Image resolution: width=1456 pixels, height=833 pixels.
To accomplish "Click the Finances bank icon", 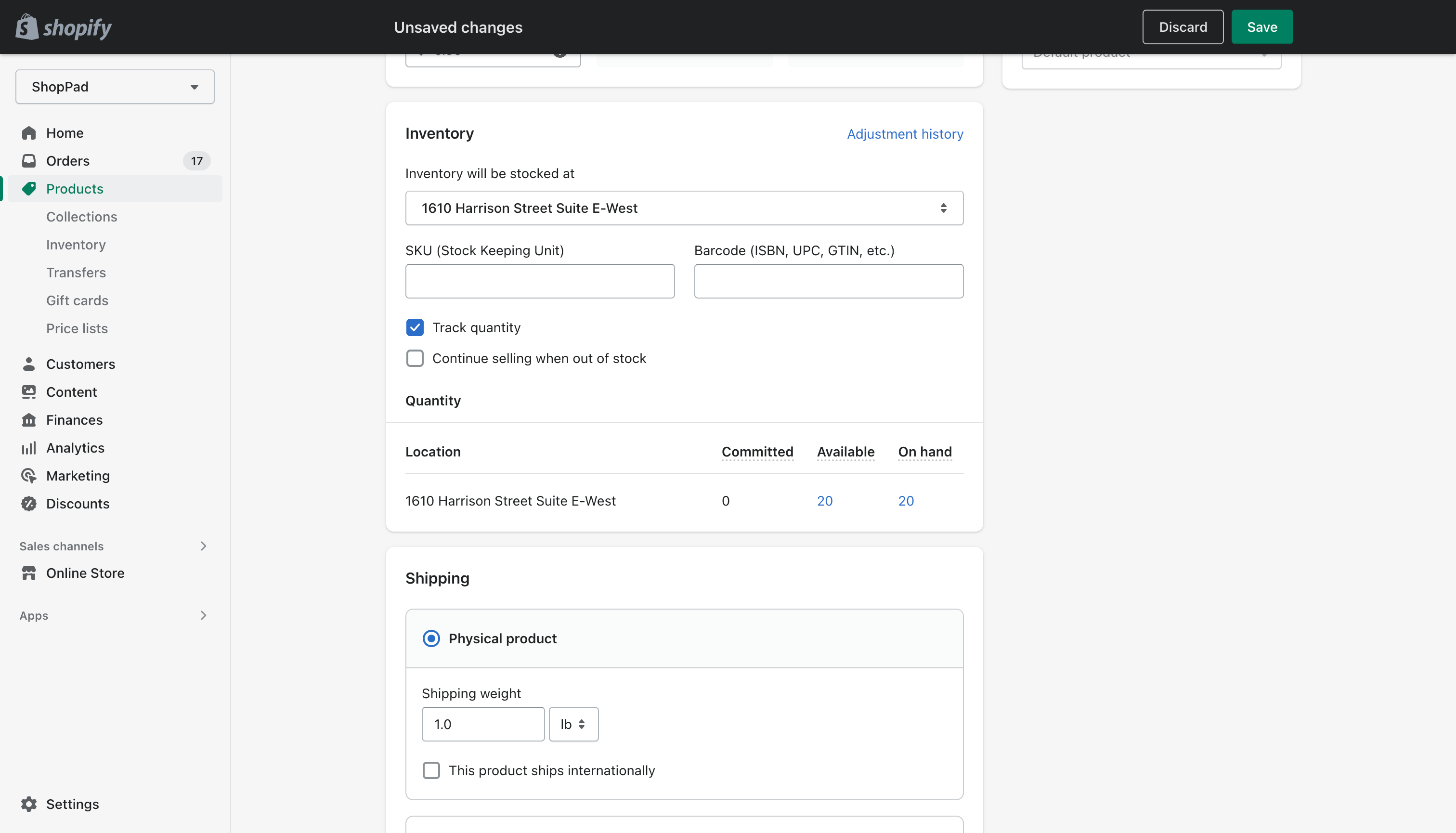I will [x=28, y=420].
